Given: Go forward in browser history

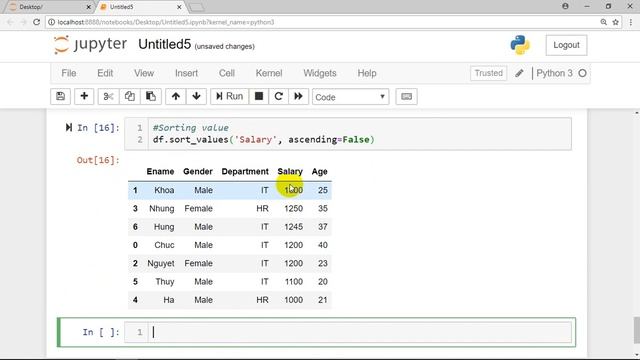Looking at the screenshot, I should (x=23, y=22).
